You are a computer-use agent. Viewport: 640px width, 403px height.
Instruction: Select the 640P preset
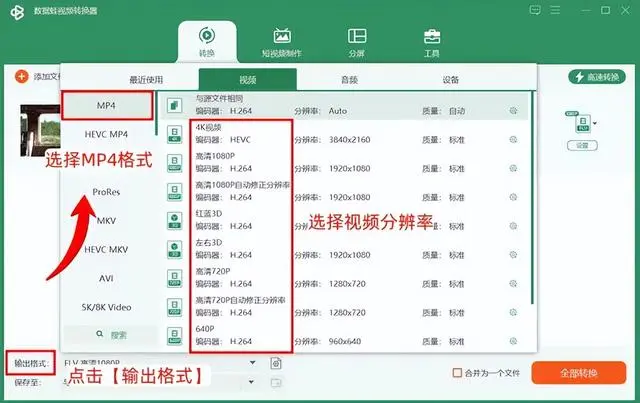point(344,336)
